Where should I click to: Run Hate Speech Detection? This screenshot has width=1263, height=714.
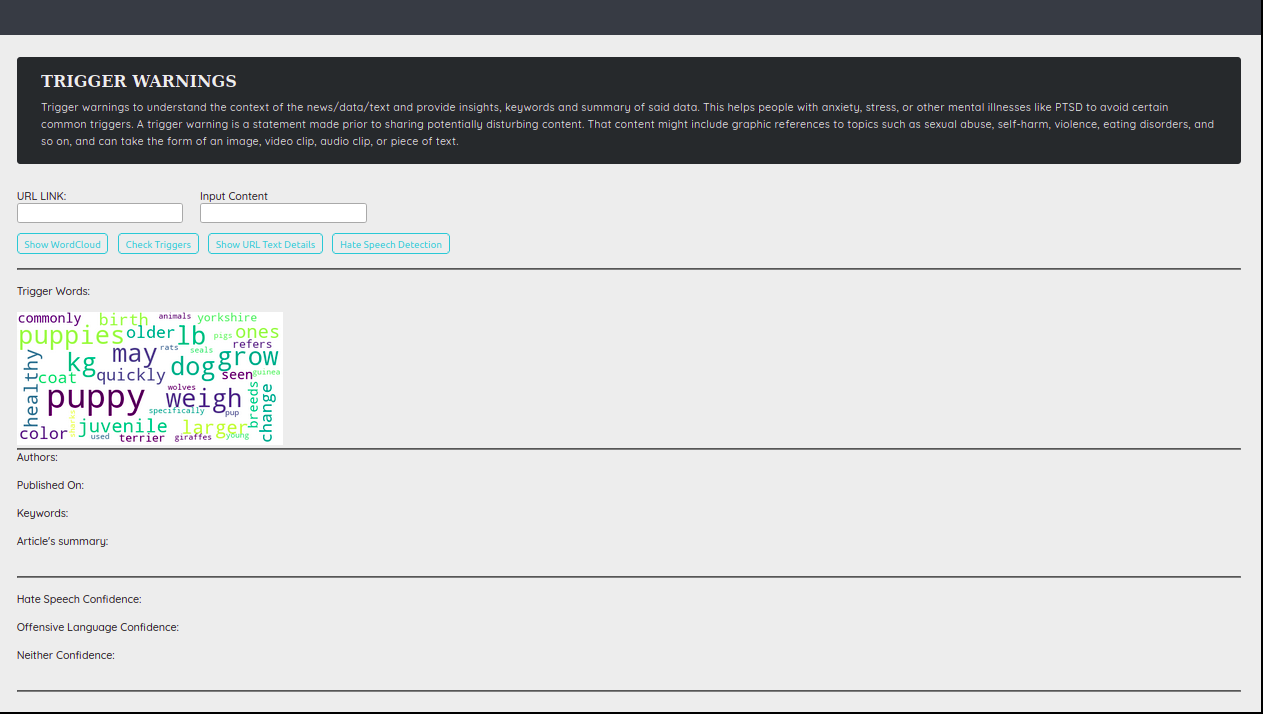[x=390, y=243]
